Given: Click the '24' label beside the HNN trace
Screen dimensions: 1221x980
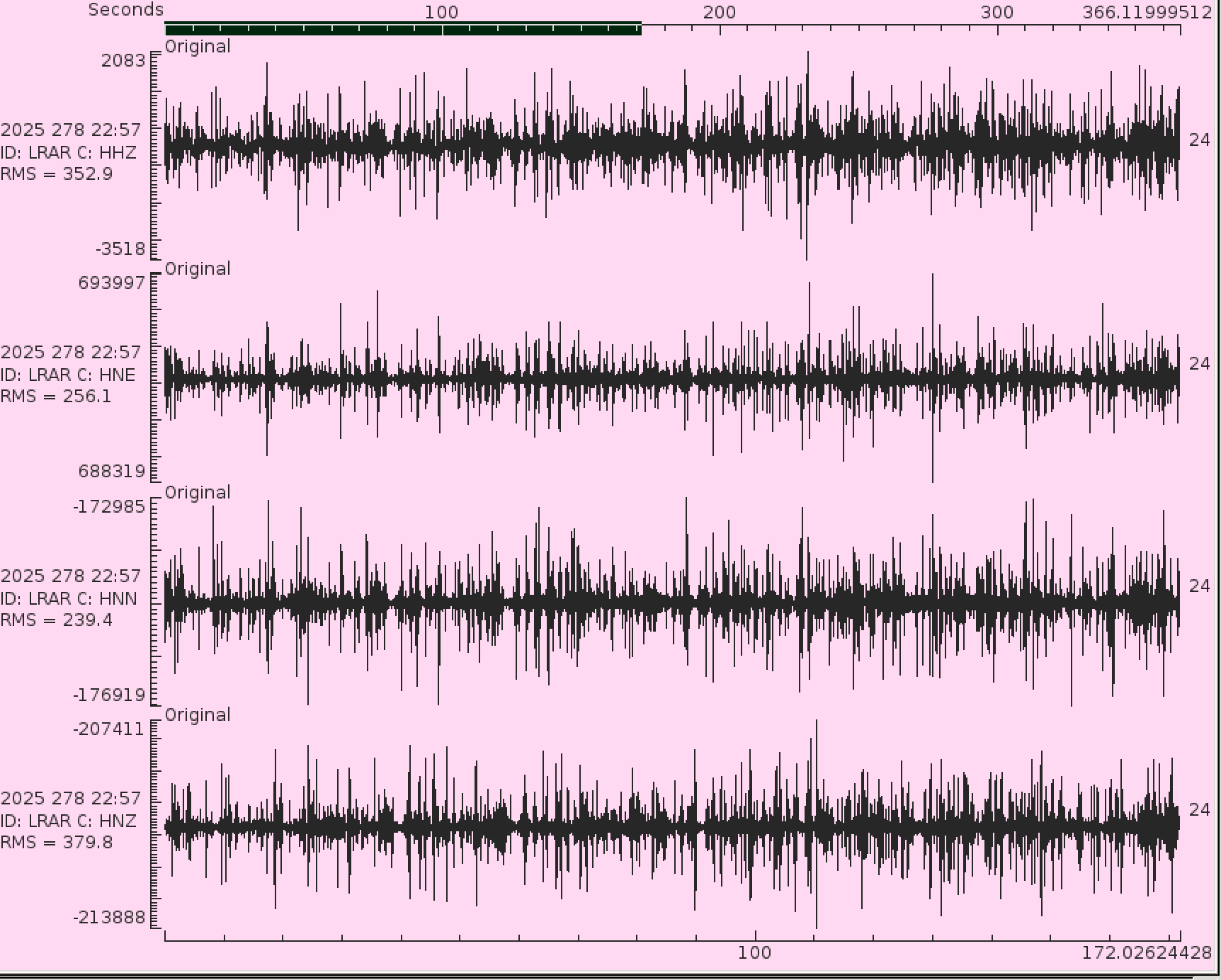Looking at the screenshot, I should pyautogui.click(x=1199, y=586).
